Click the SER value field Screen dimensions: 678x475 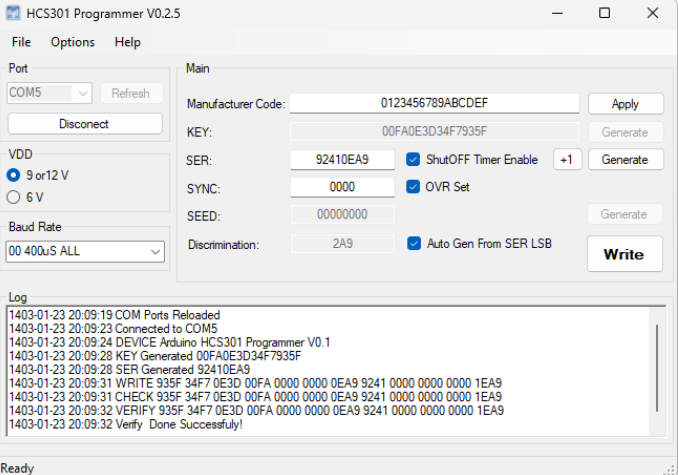pos(342,160)
